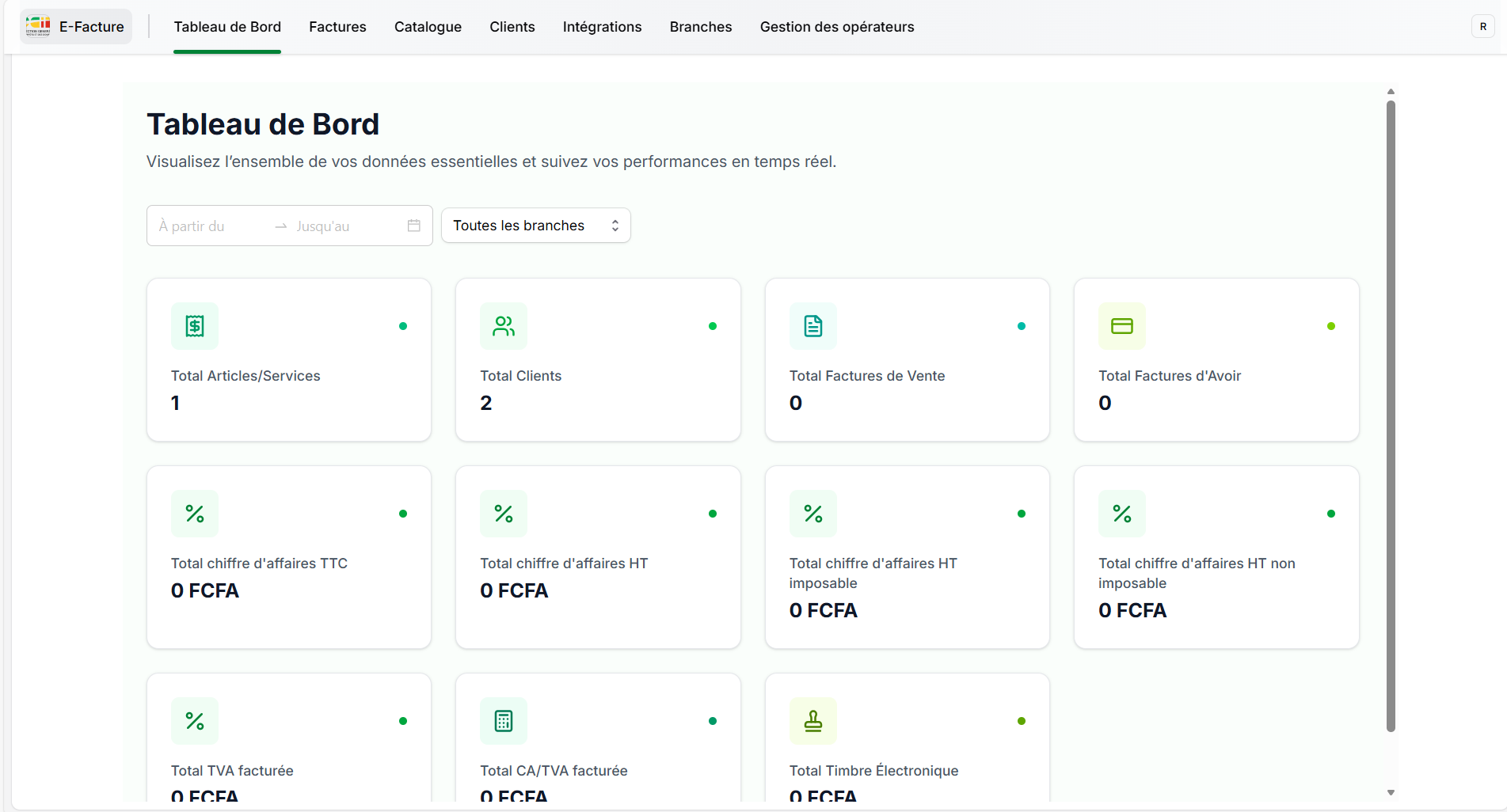Open the Intégrations page
Viewport: 1507px width, 812px height.
[x=602, y=26]
